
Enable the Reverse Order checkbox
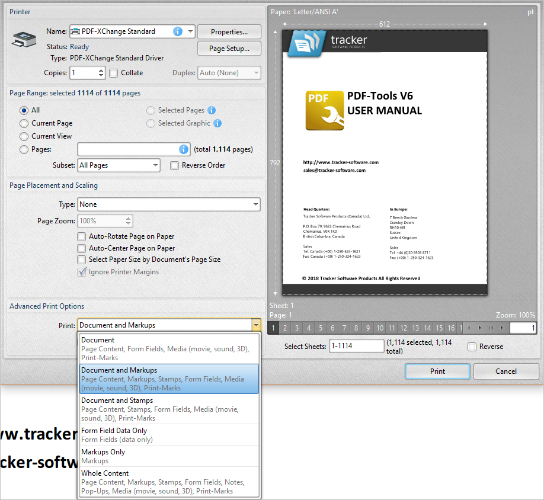174,166
